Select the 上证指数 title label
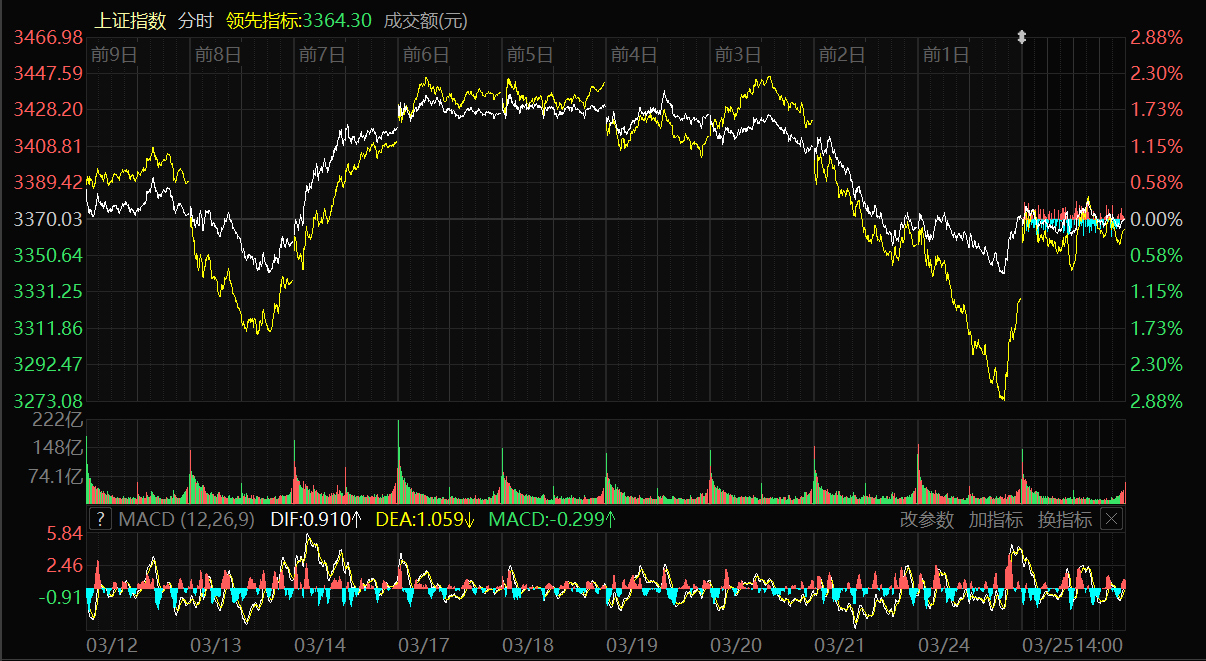This screenshot has height=661, width=1206. 131,20
